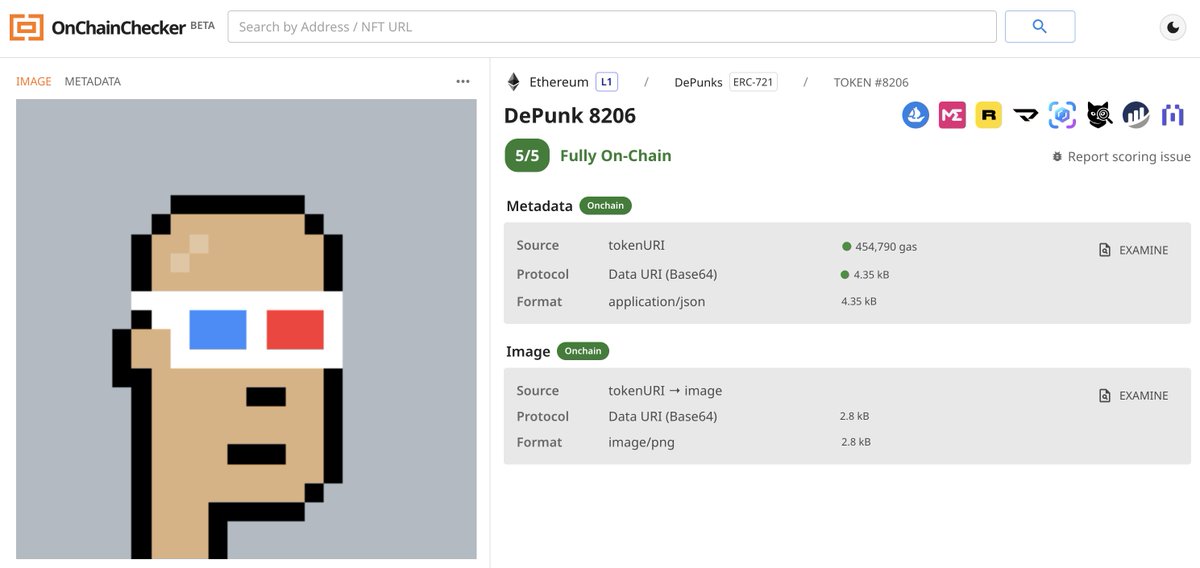Click the Ethereum breadcrumb link
The width and height of the screenshot is (1200, 568).
(559, 82)
